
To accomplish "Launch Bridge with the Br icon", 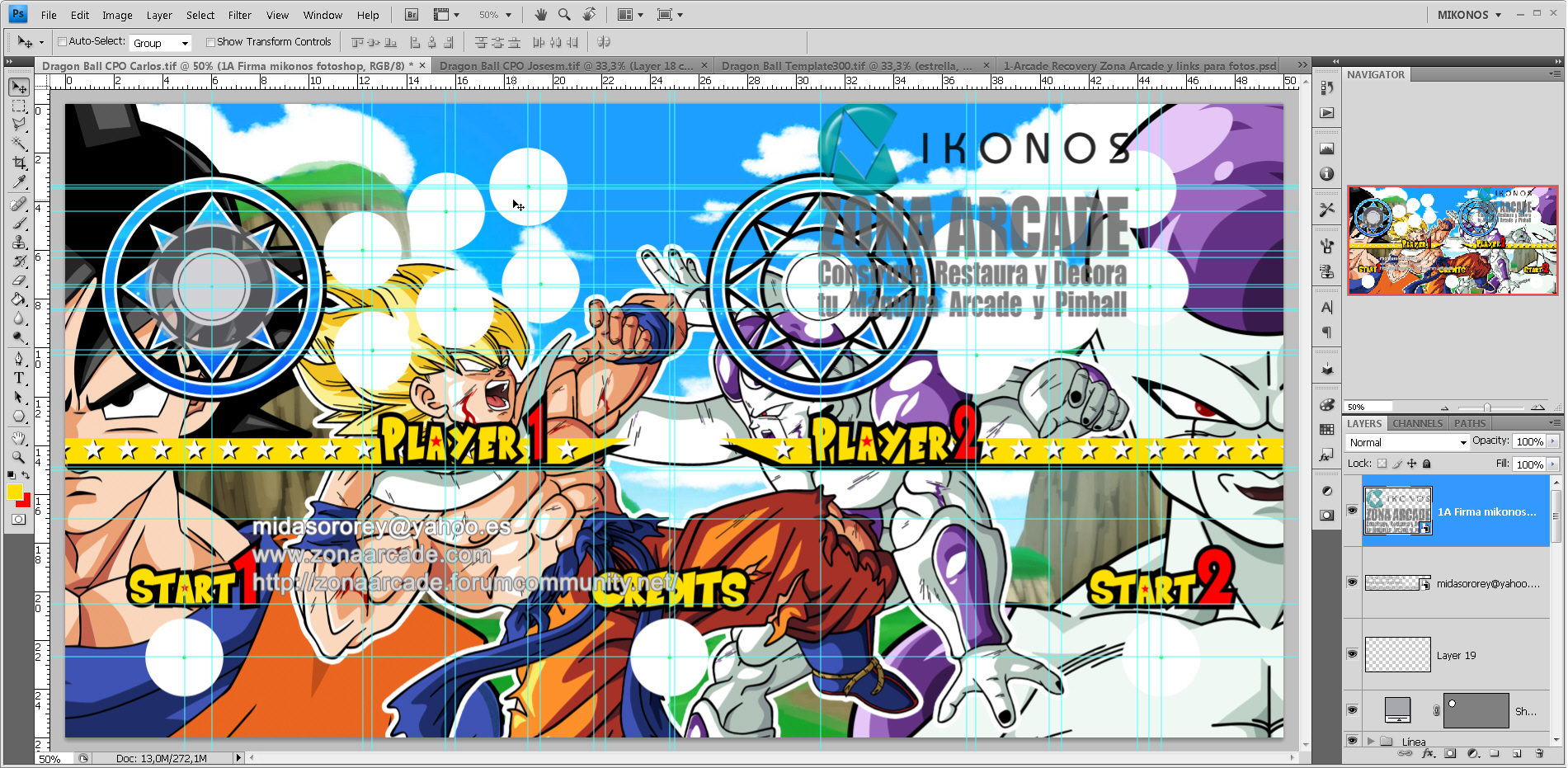I will coord(412,15).
